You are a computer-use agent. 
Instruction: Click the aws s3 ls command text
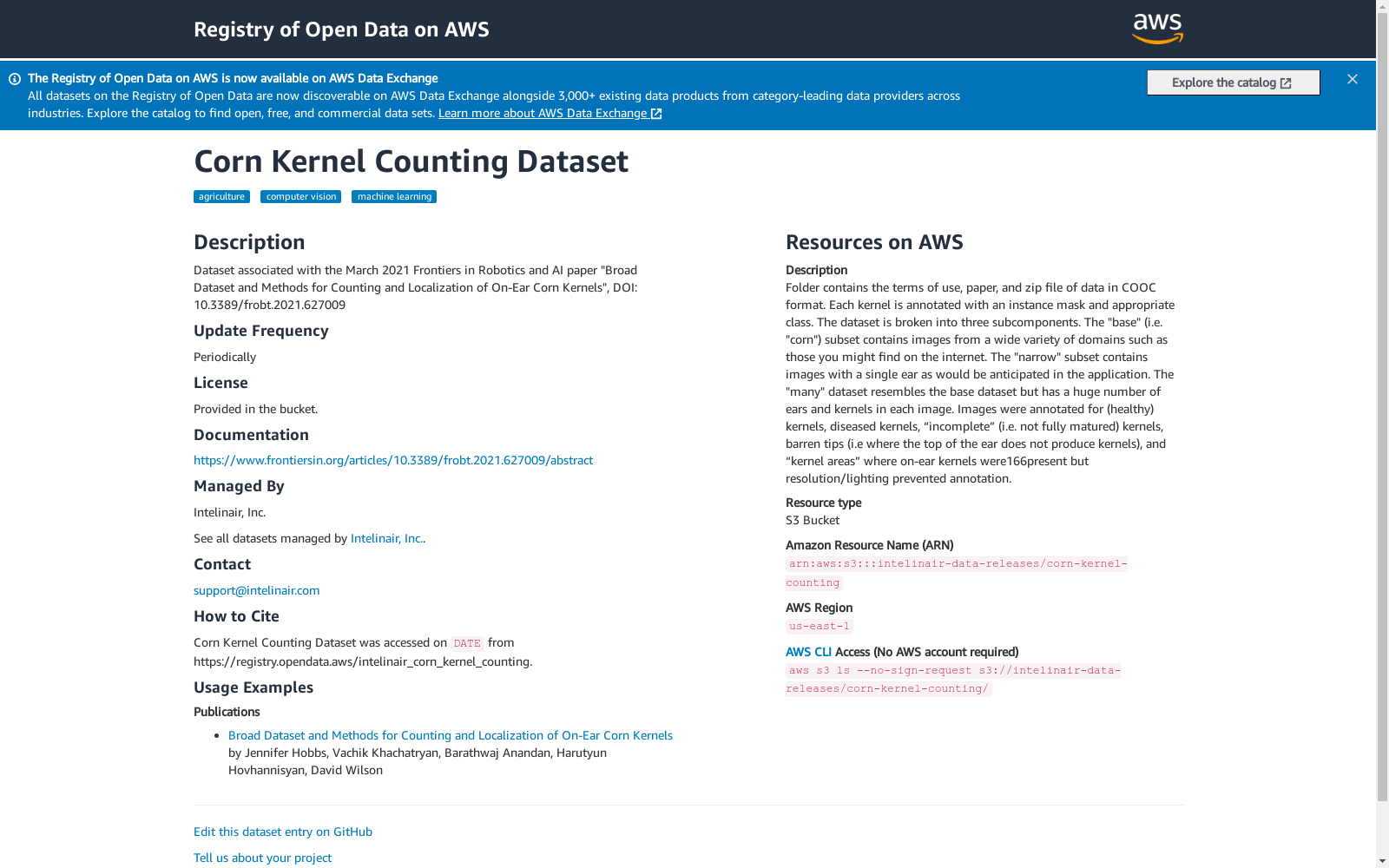[x=953, y=679]
